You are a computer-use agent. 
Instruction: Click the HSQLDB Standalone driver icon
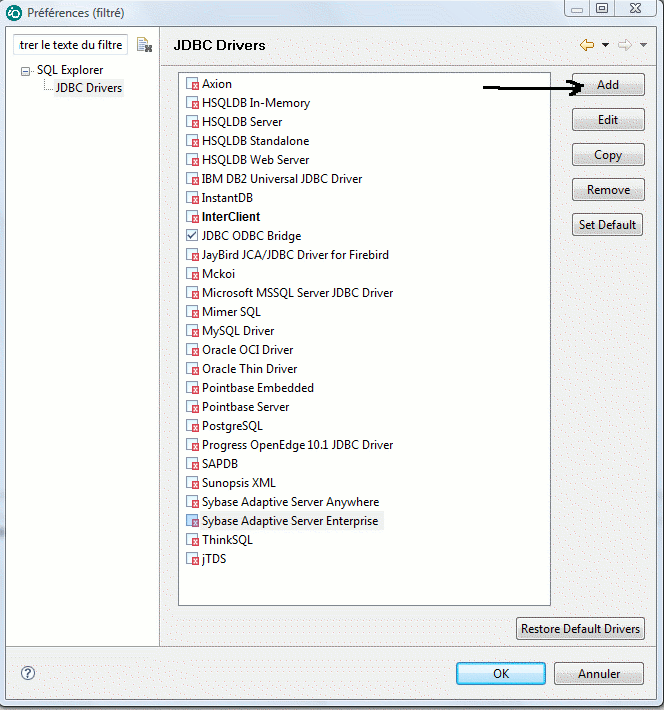coord(192,141)
